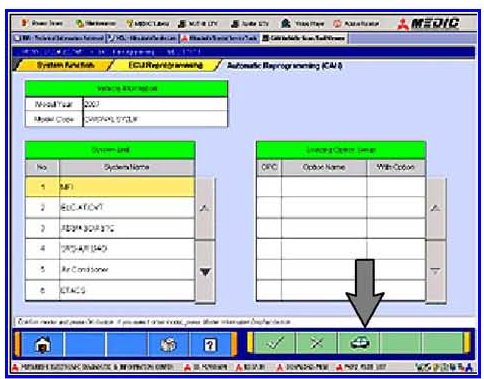Select the ETACS system row
This screenshot has width=484, height=379.
110,290
